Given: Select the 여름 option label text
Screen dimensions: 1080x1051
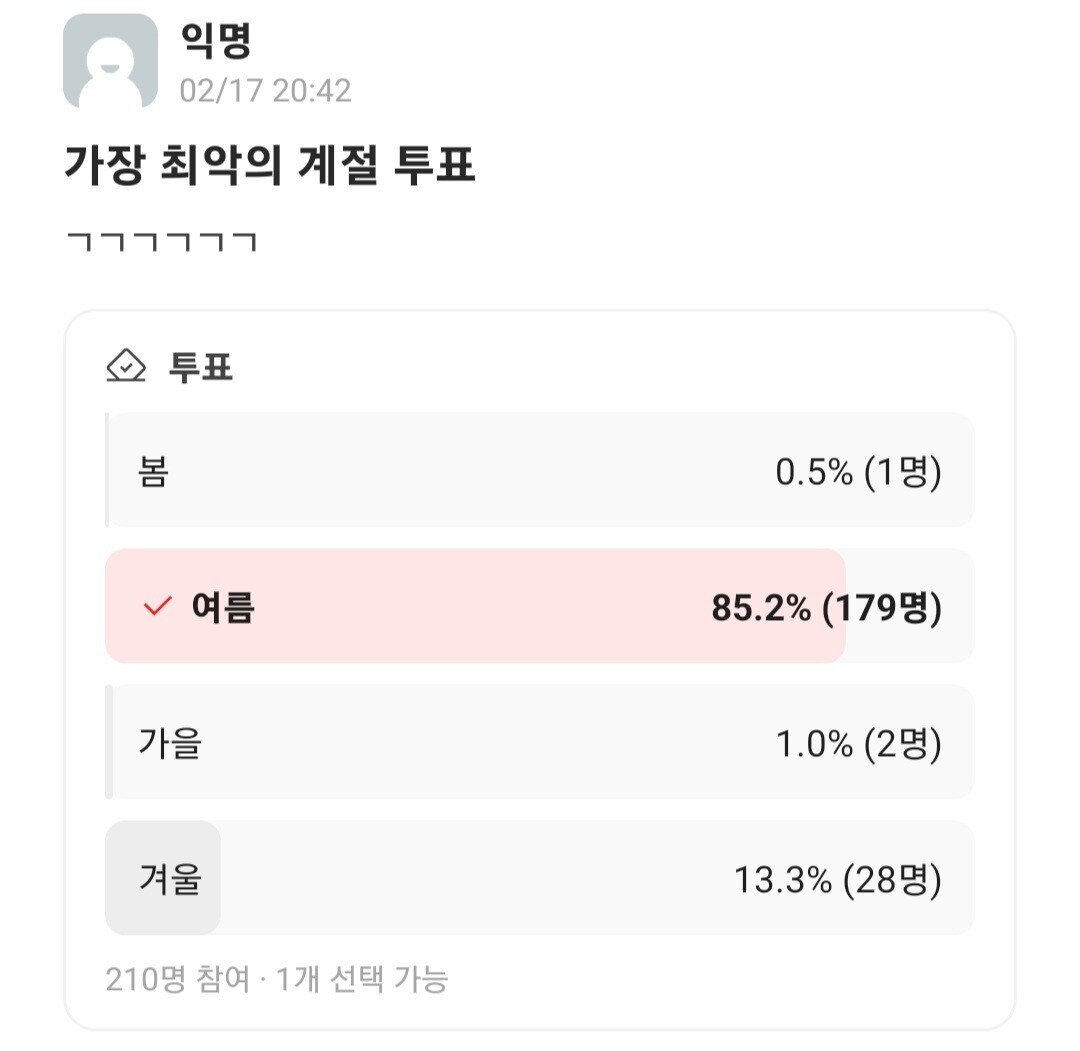Looking at the screenshot, I should [223, 607].
